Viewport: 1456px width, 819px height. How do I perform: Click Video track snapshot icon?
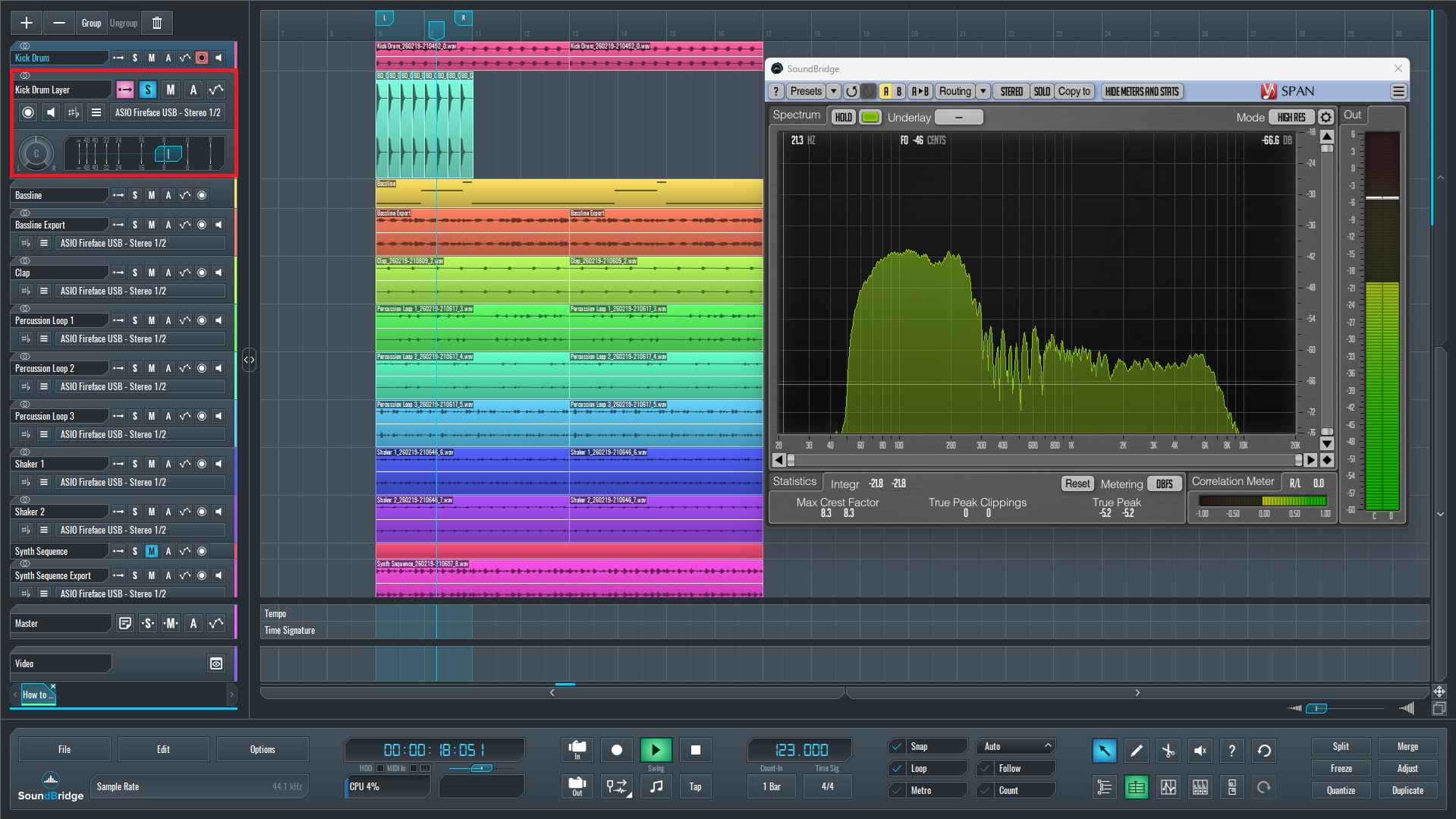[x=216, y=663]
